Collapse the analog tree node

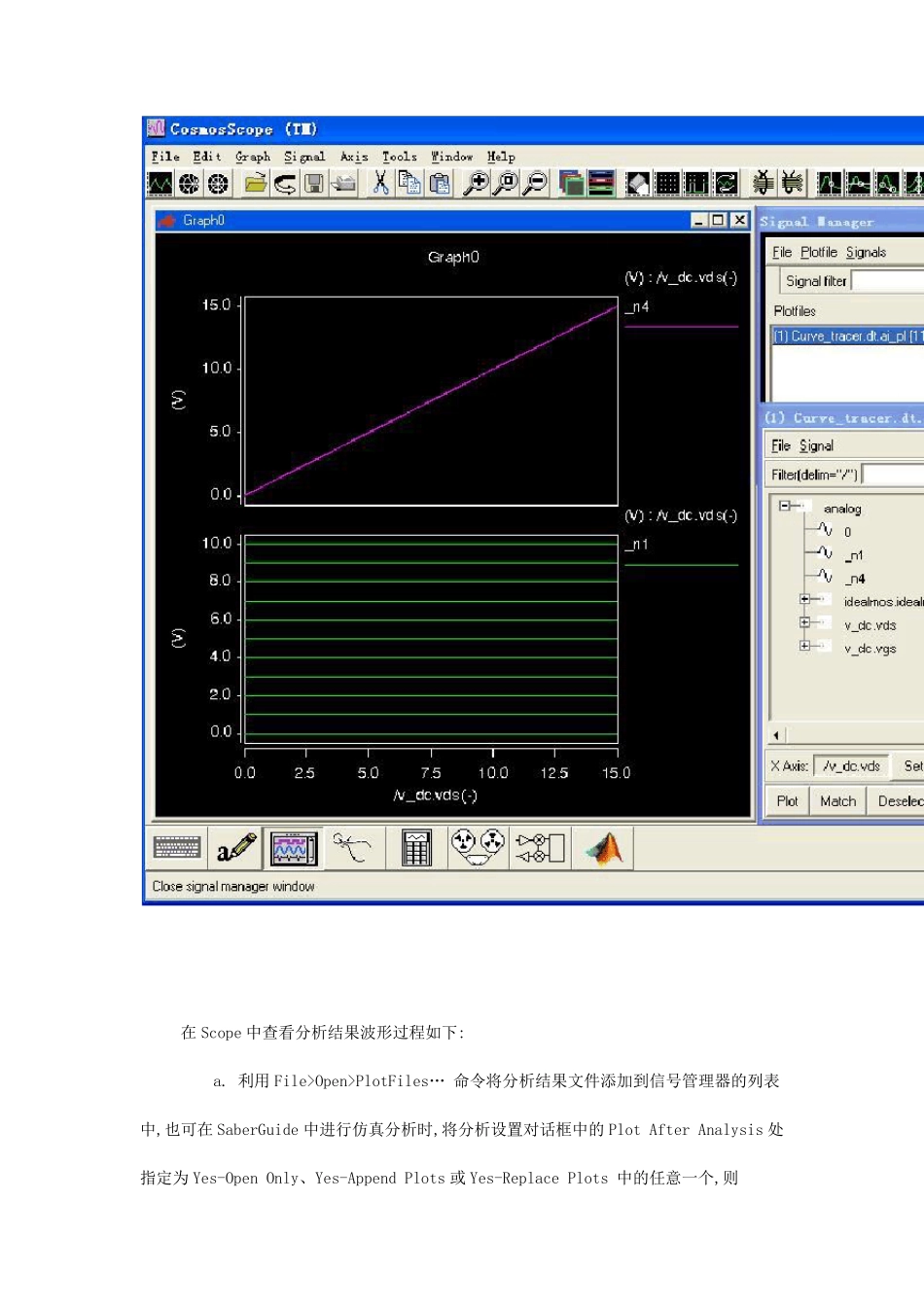784,506
